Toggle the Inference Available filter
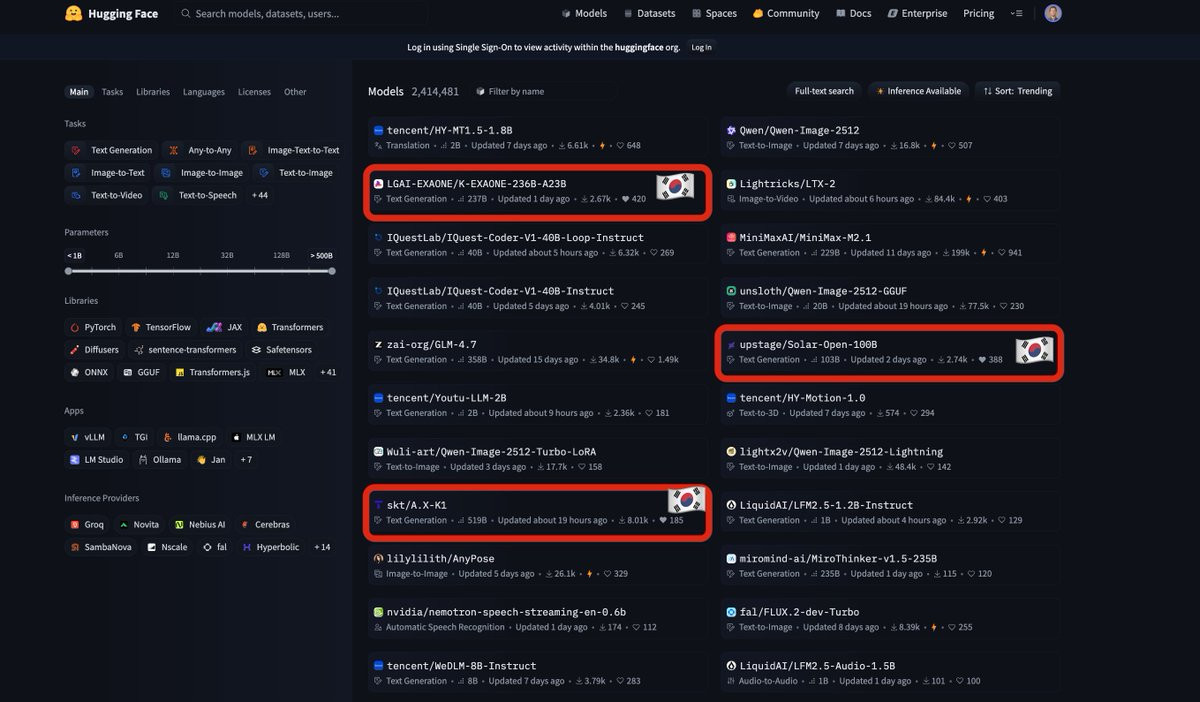 coord(918,91)
